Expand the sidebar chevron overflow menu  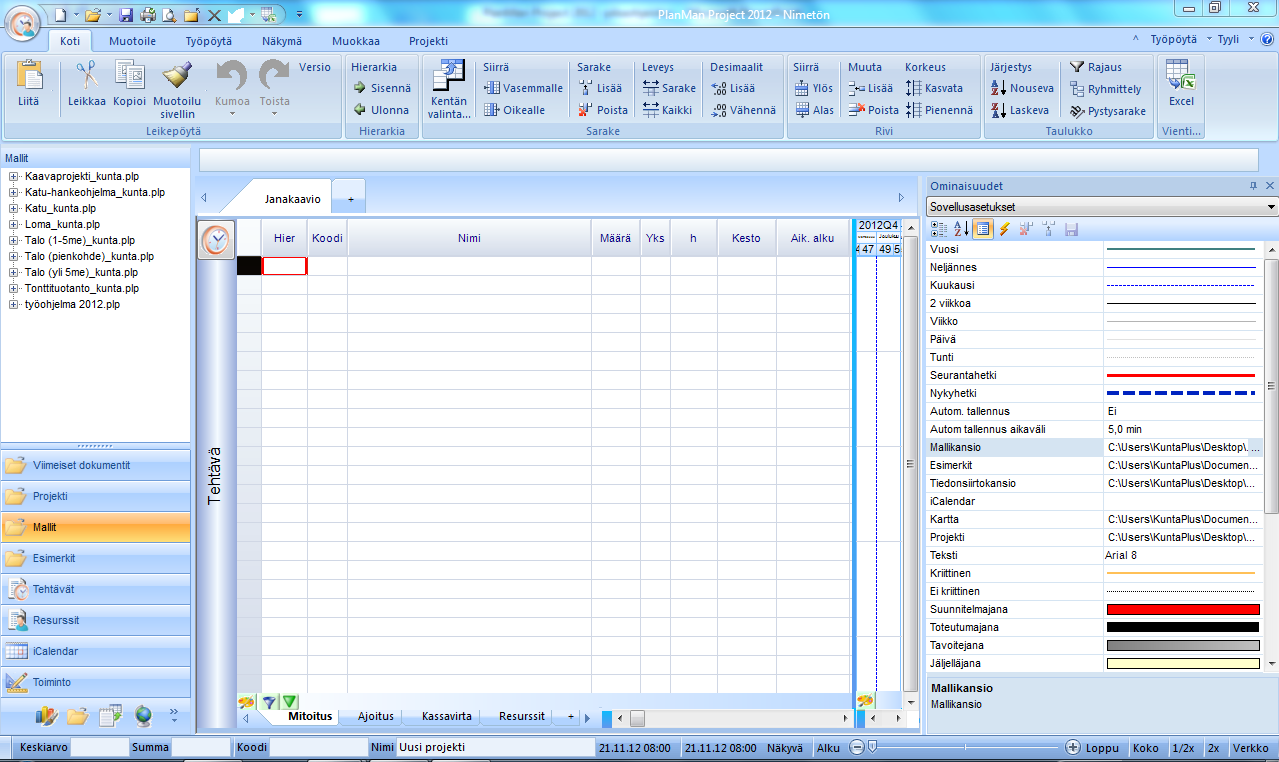click(173, 714)
